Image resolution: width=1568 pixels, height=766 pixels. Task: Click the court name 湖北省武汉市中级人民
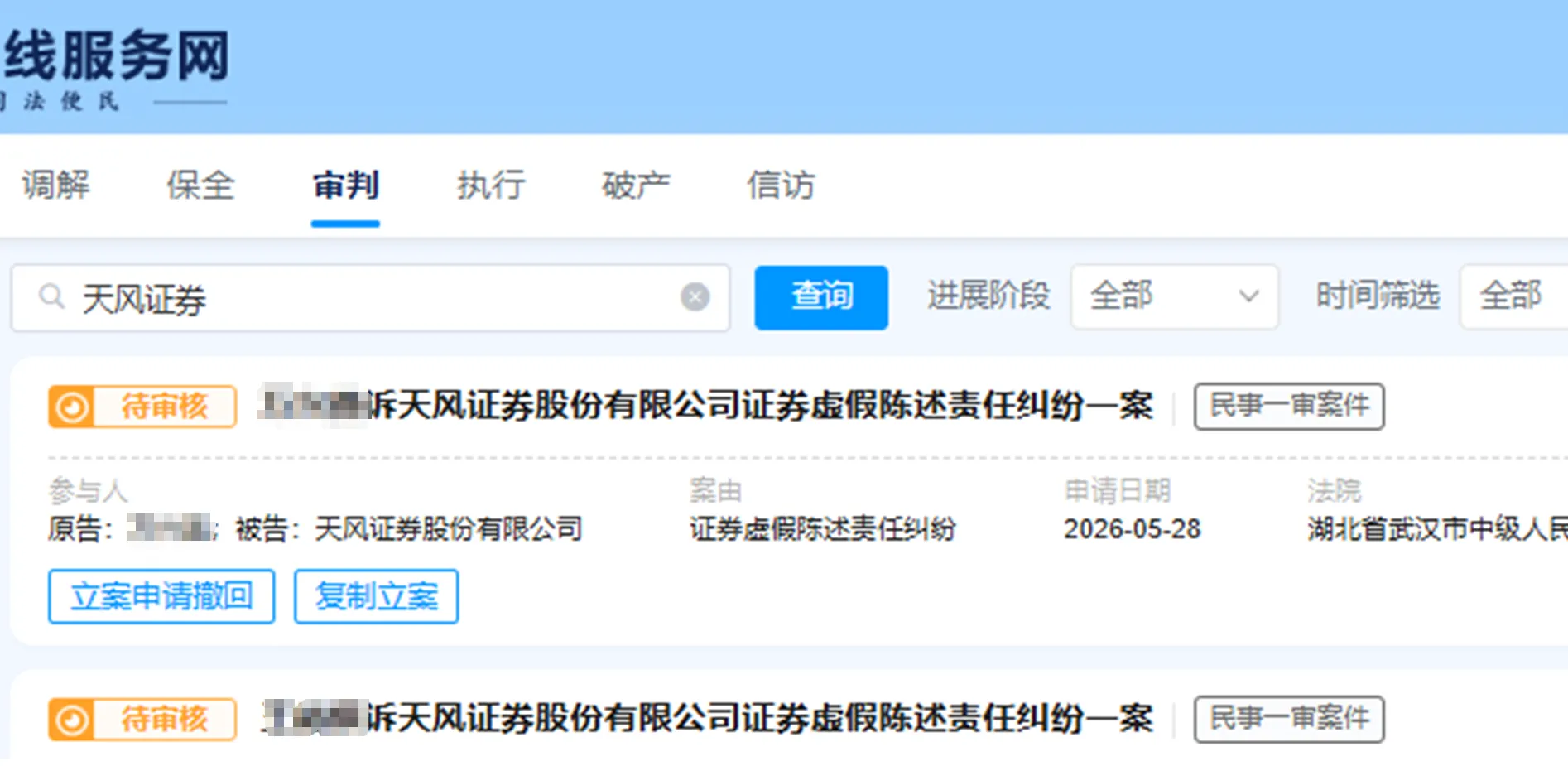(1437, 529)
